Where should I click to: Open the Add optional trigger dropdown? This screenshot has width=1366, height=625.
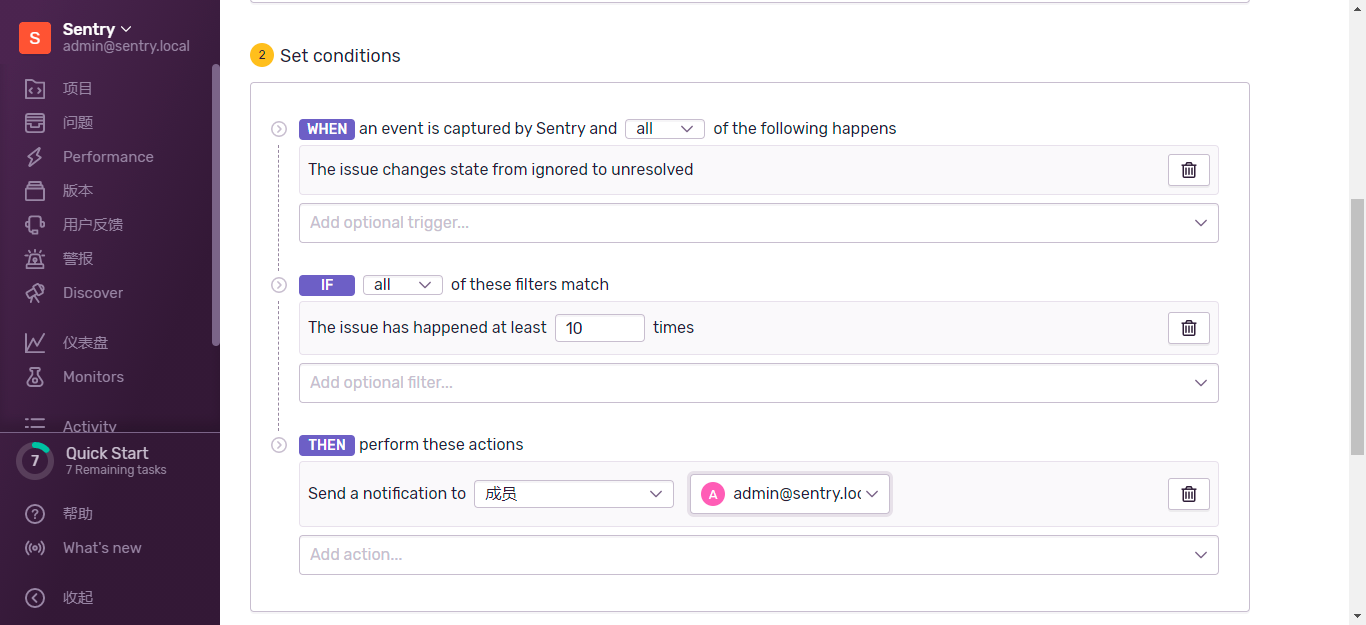tap(759, 223)
